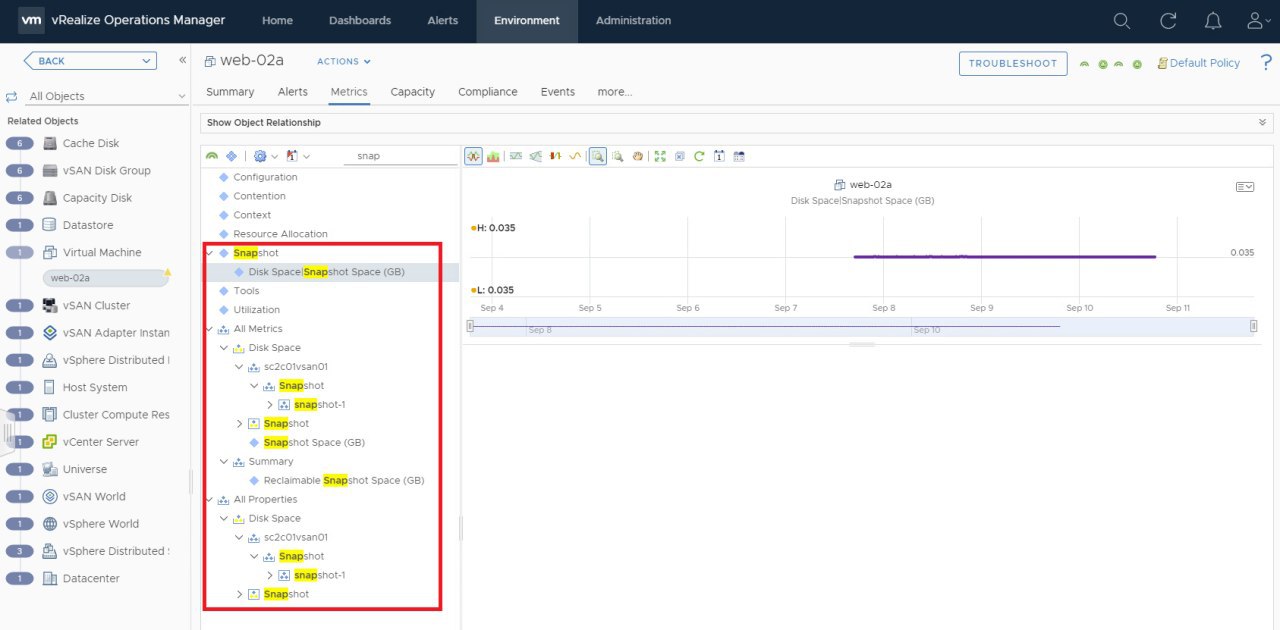Image resolution: width=1280 pixels, height=630 pixels.
Task: Open the chart options menu icon
Action: [x=1245, y=187]
